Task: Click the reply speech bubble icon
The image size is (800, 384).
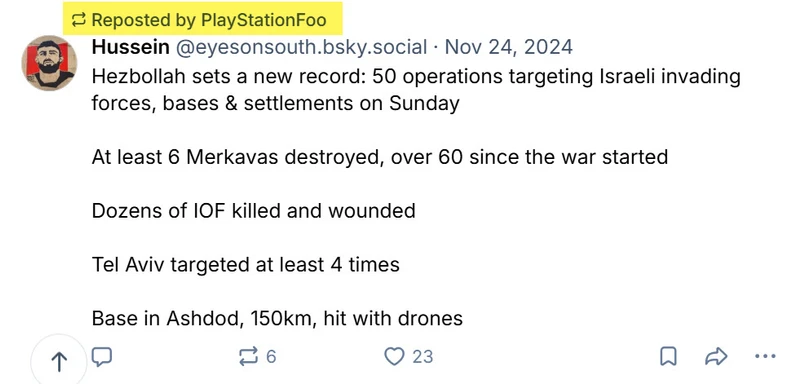Action: pyautogui.click(x=102, y=356)
